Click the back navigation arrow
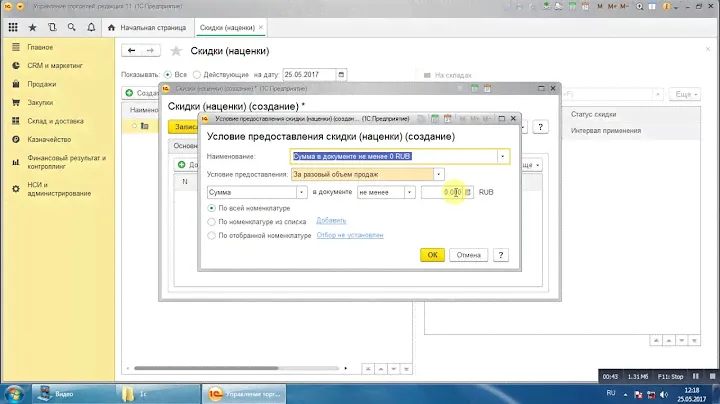This screenshot has height=404, width=720. tap(131, 50)
